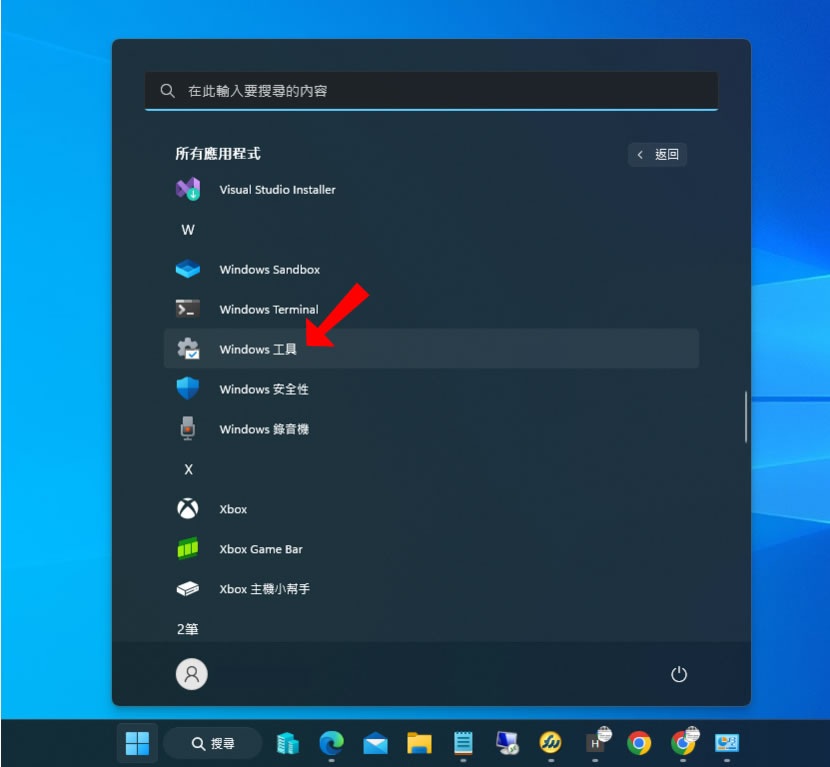Screen dimensions: 830x767
Task: Click the 搜尋 search box on the taskbar
Action: (x=213, y=743)
